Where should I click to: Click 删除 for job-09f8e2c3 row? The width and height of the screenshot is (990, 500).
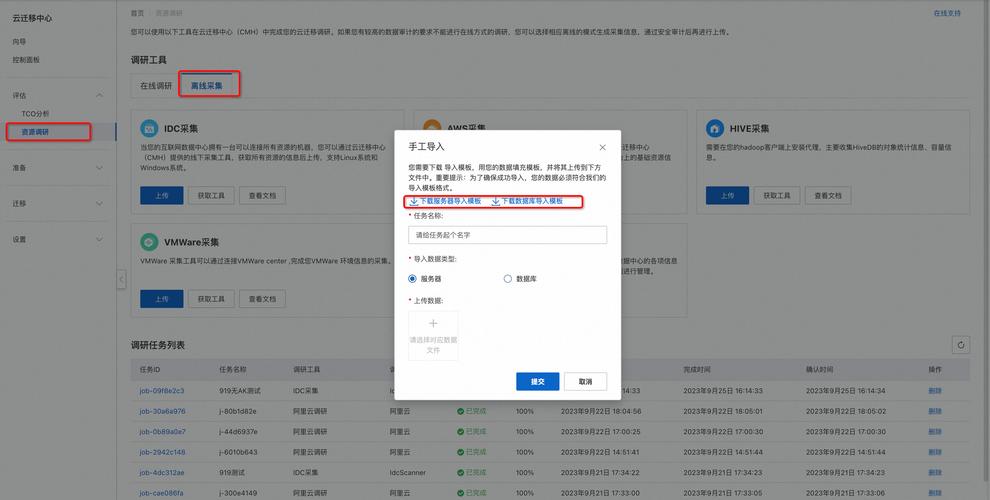[935, 391]
